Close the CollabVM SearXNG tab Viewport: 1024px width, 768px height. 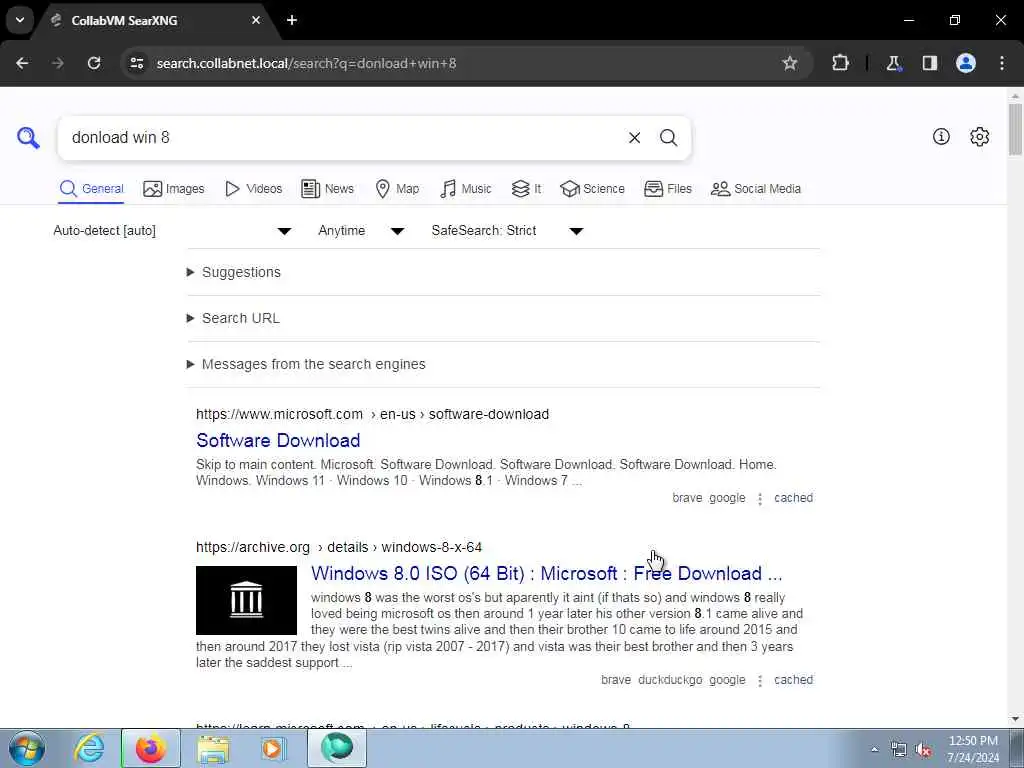pyautogui.click(x=256, y=20)
